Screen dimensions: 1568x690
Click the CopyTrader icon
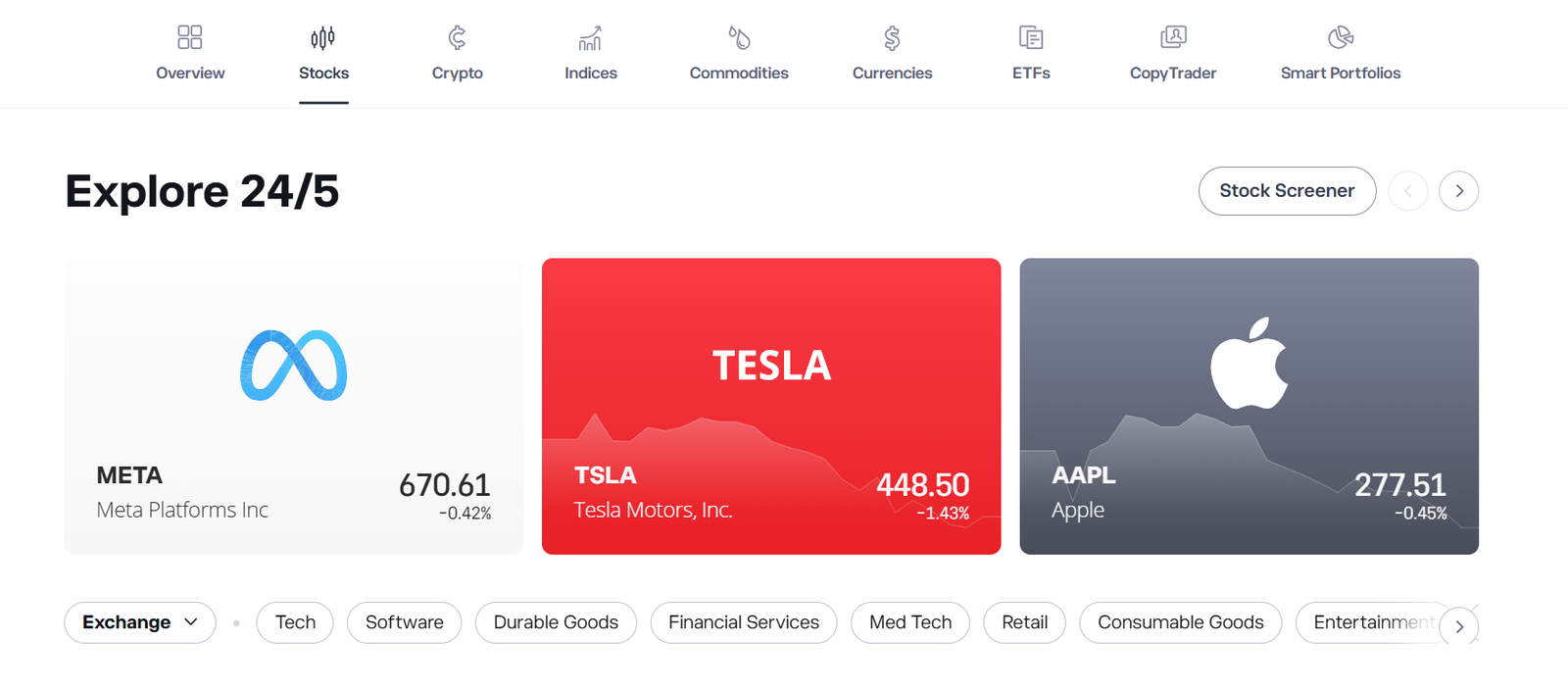pos(1173,37)
